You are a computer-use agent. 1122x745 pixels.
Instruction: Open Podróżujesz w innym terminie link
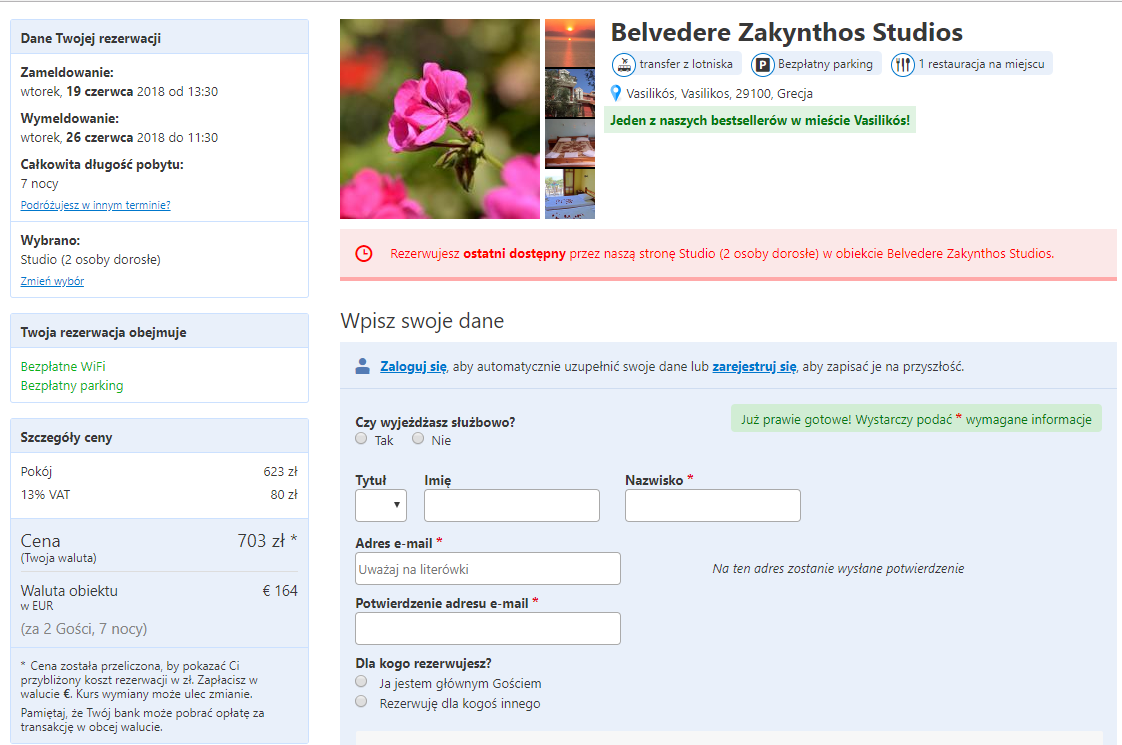point(96,204)
